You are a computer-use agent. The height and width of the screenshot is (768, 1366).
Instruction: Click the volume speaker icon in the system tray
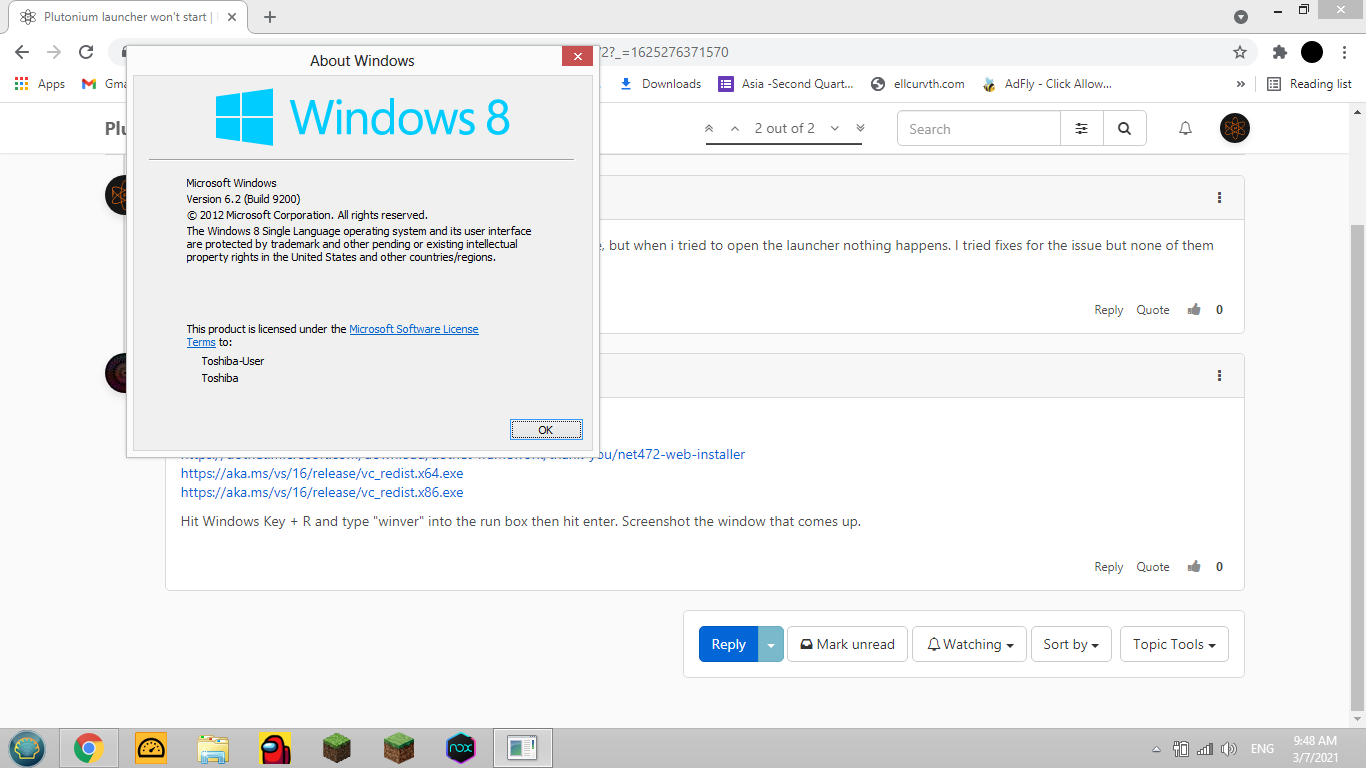tap(1230, 749)
